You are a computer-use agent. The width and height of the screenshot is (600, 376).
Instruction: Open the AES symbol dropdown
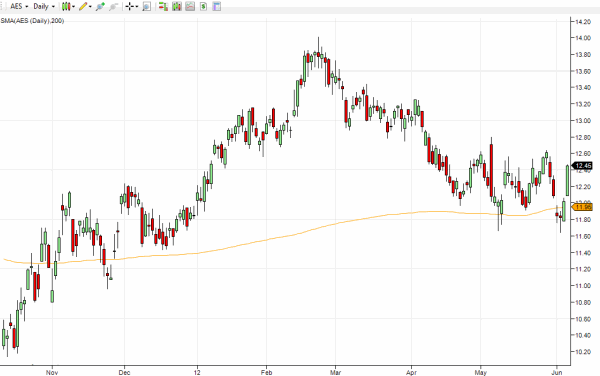19,7
